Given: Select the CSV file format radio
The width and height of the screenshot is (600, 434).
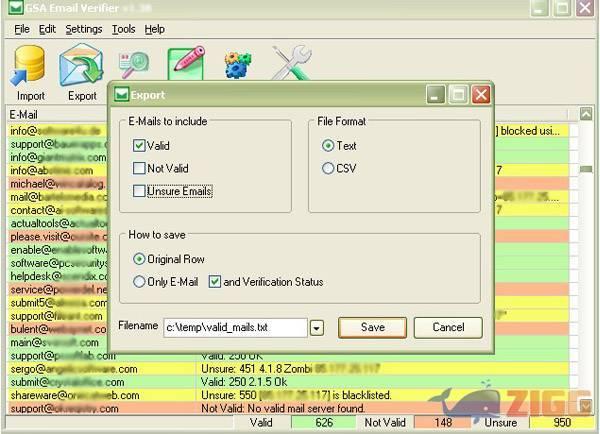Looking at the screenshot, I should click(x=328, y=168).
